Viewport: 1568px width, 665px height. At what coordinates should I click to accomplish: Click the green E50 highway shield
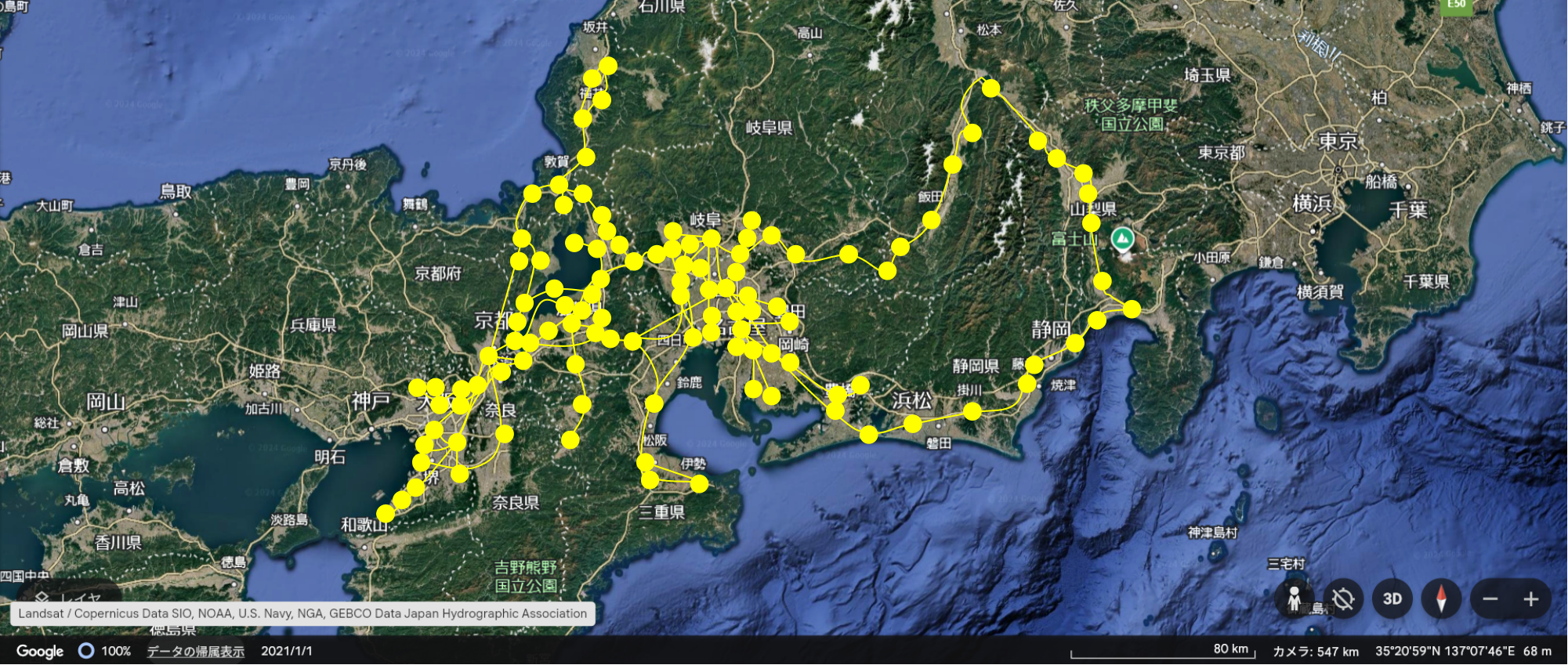coord(1456,5)
